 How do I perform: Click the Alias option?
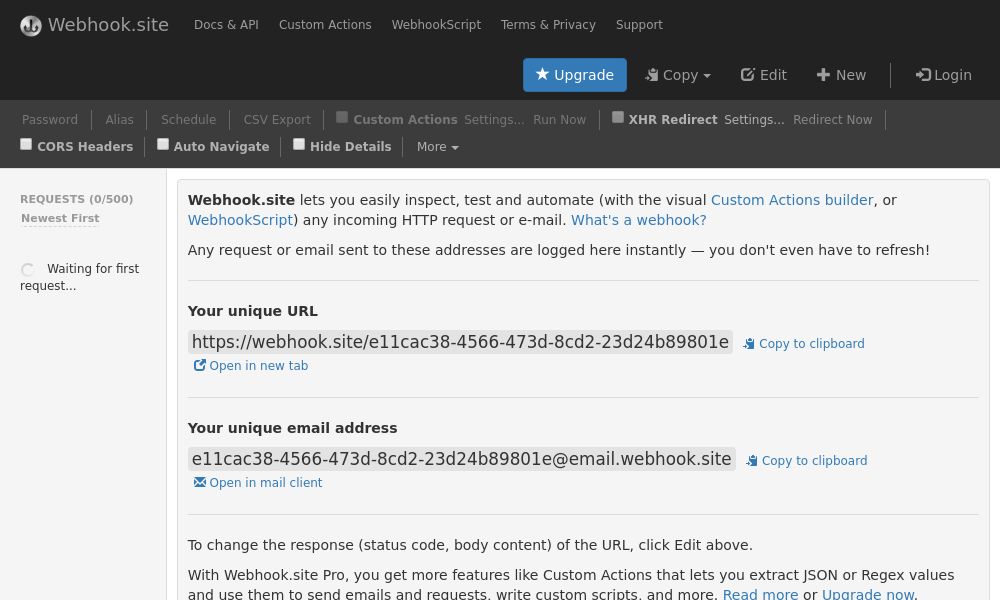[x=119, y=120]
